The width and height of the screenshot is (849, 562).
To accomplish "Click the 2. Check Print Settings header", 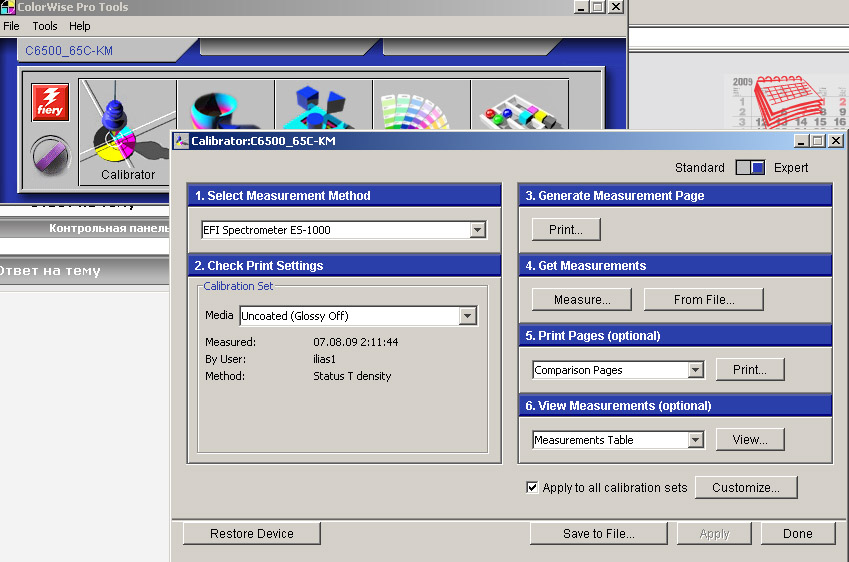I will pos(344,265).
